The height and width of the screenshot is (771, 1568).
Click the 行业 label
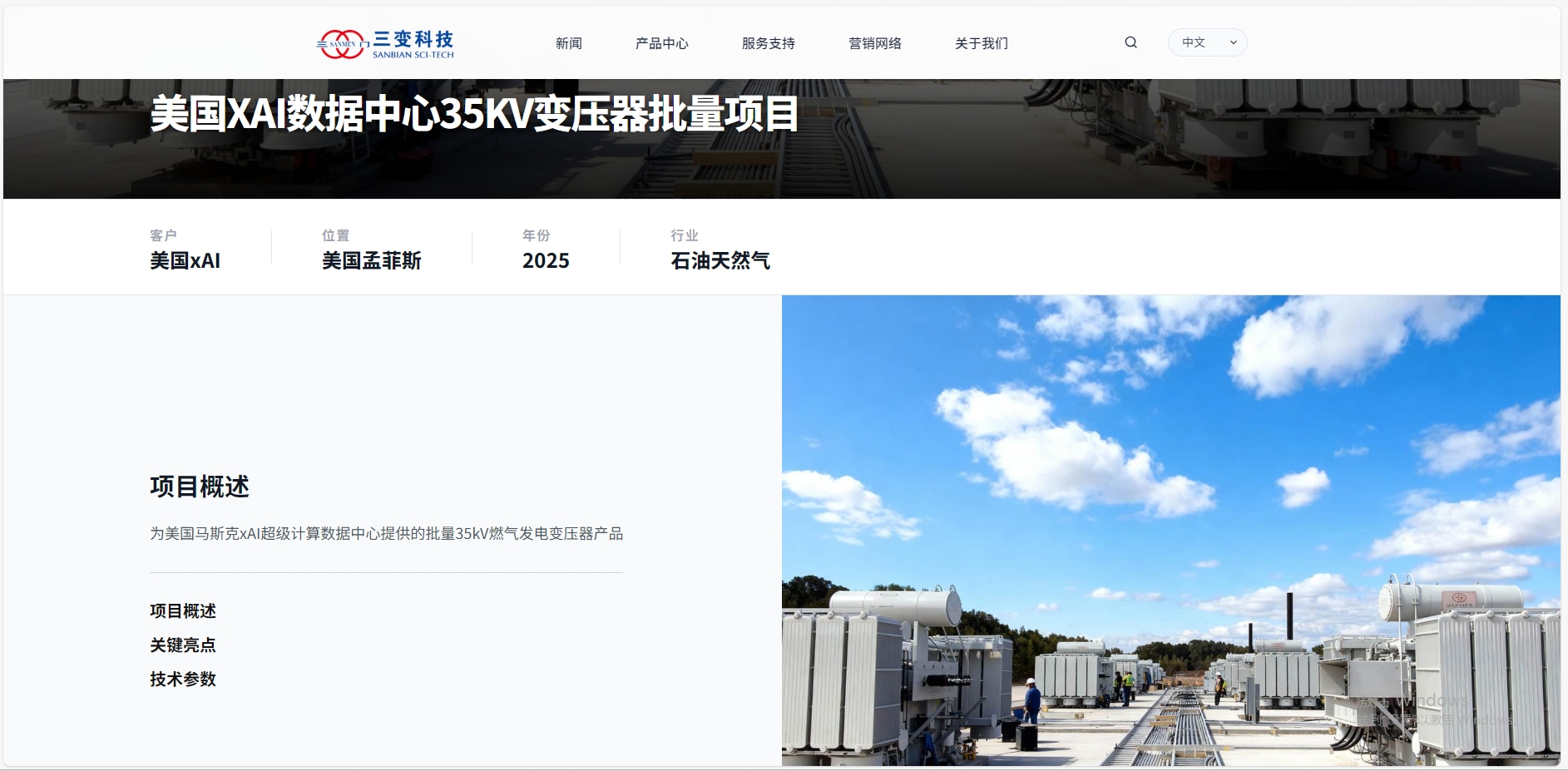point(684,235)
